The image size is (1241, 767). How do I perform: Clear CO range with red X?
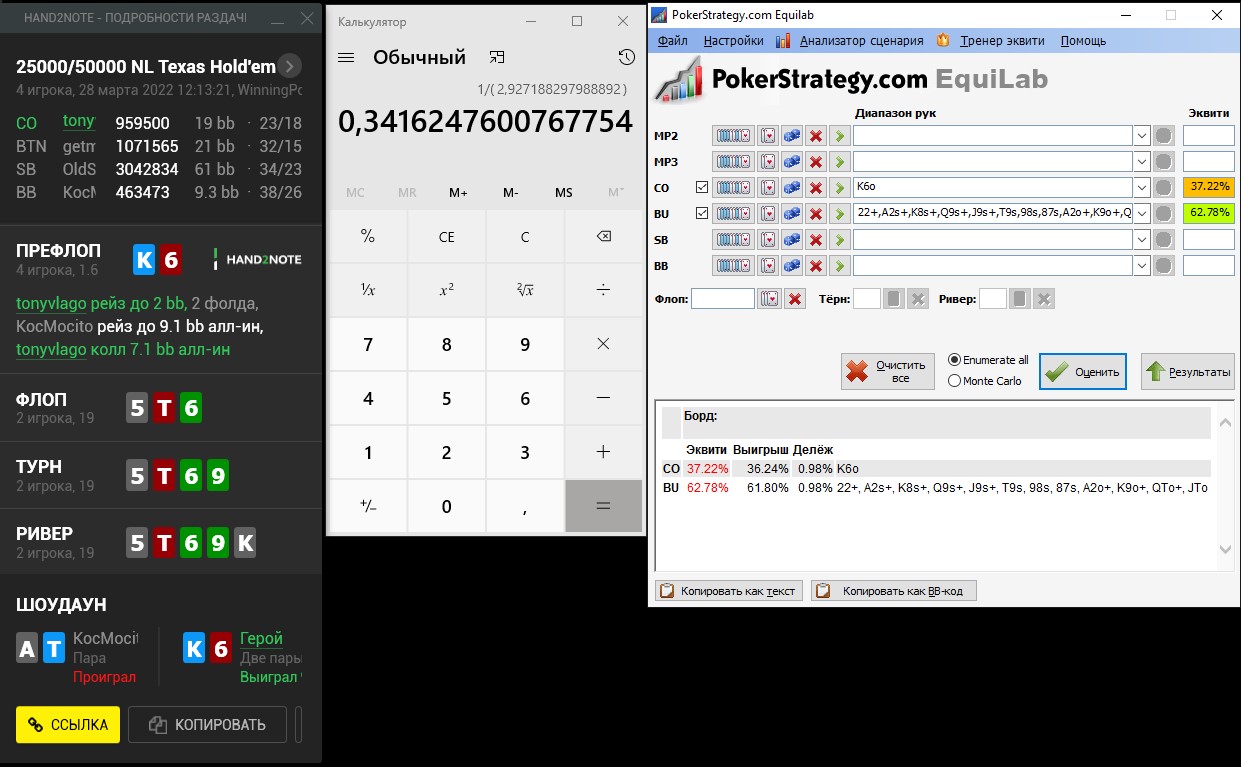[x=816, y=187]
